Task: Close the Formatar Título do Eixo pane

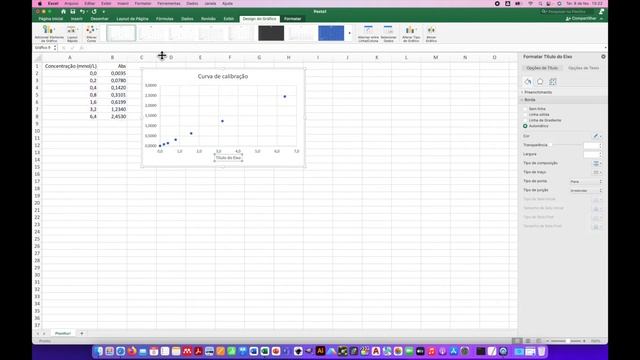Action: point(603,57)
